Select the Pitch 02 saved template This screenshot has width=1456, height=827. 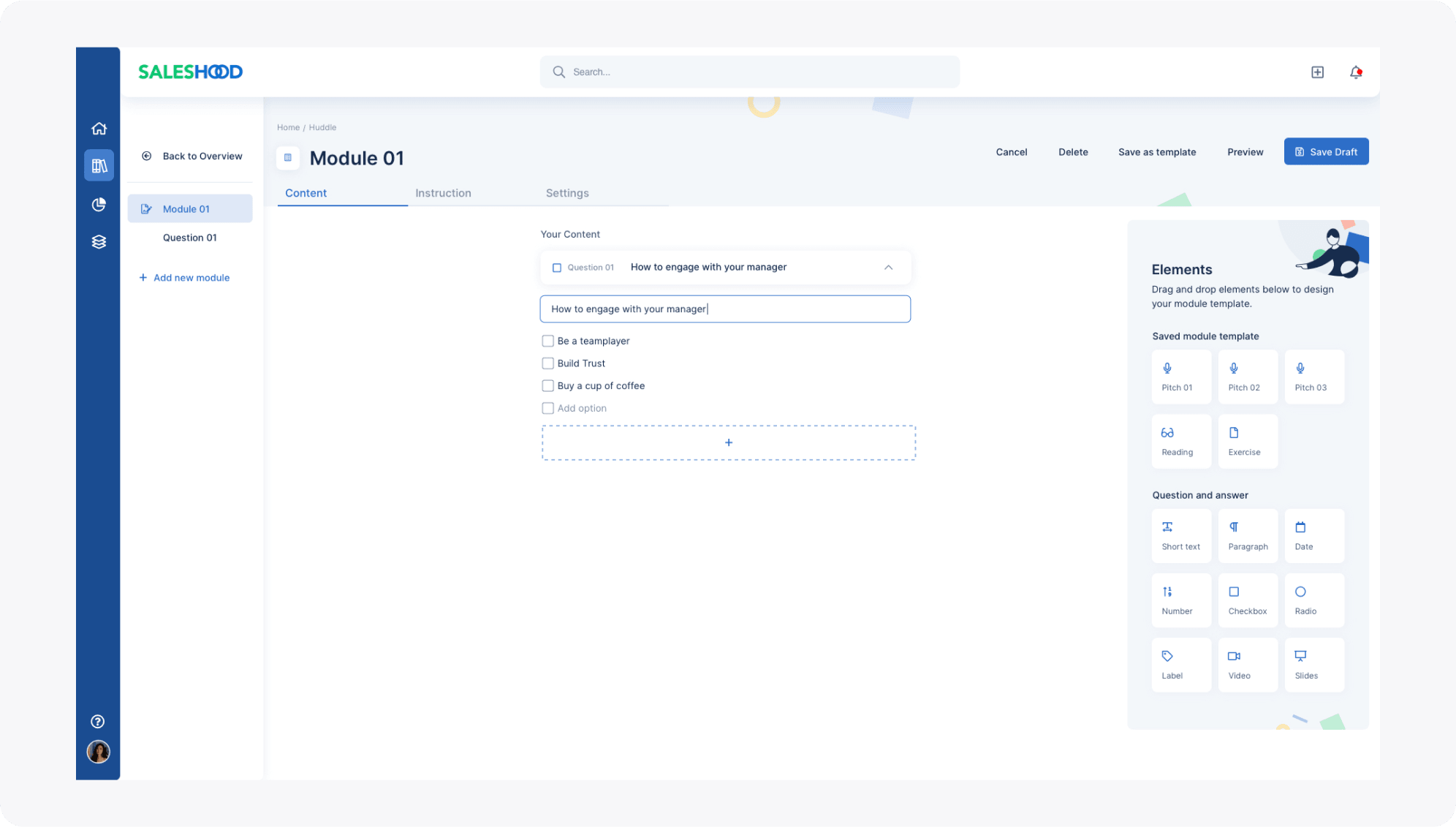click(1248, 377)
